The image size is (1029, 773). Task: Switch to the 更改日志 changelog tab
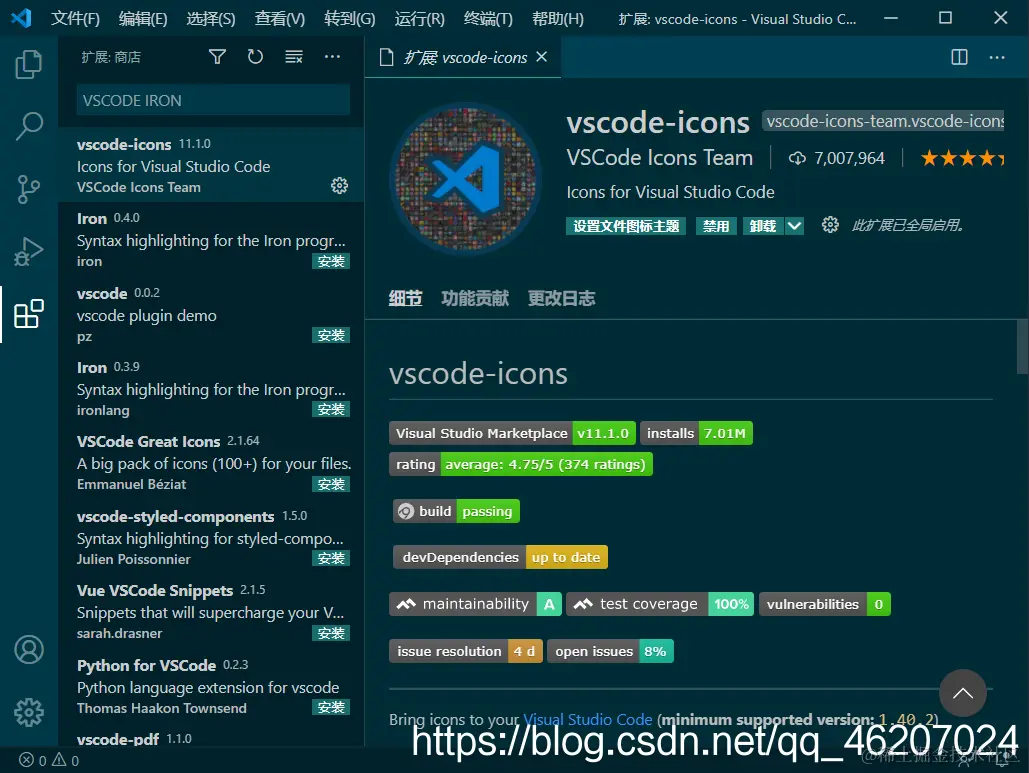(x=562, y=299)
